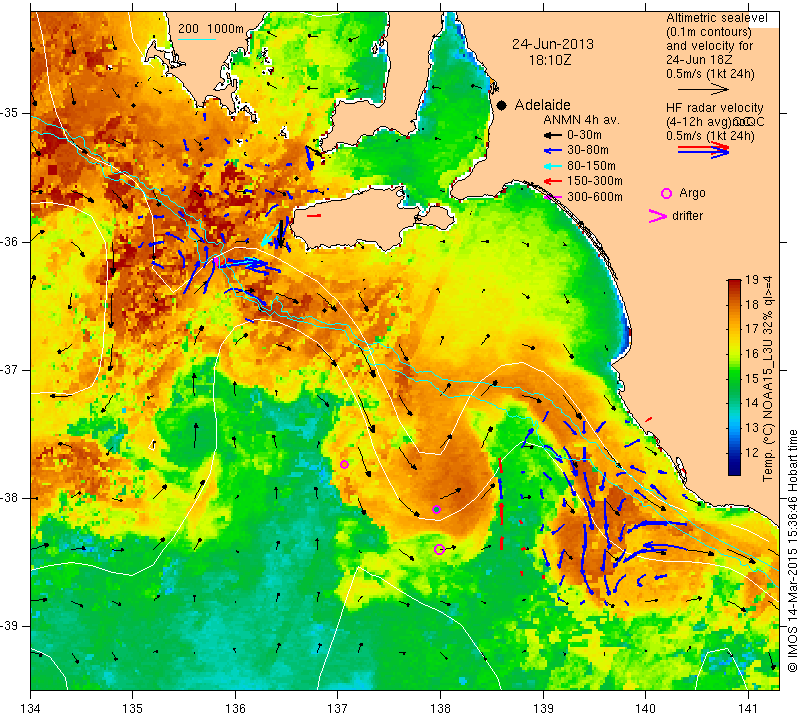Click longitude label 136

(x=235, y=708)
